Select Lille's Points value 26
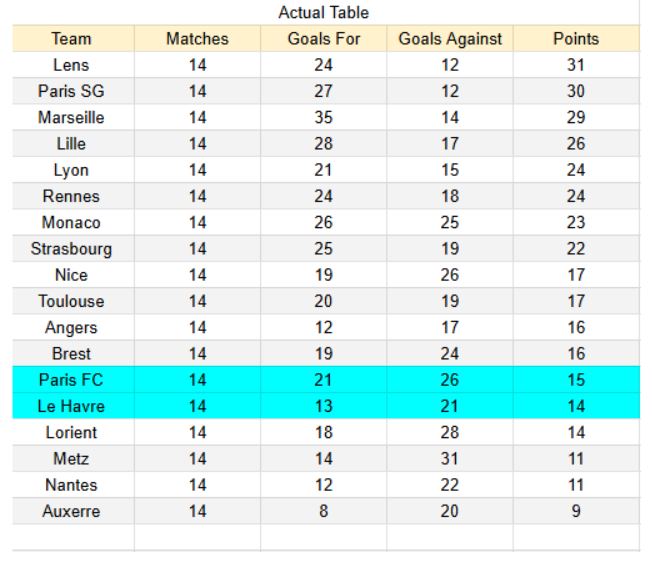 tap(575, 144)
